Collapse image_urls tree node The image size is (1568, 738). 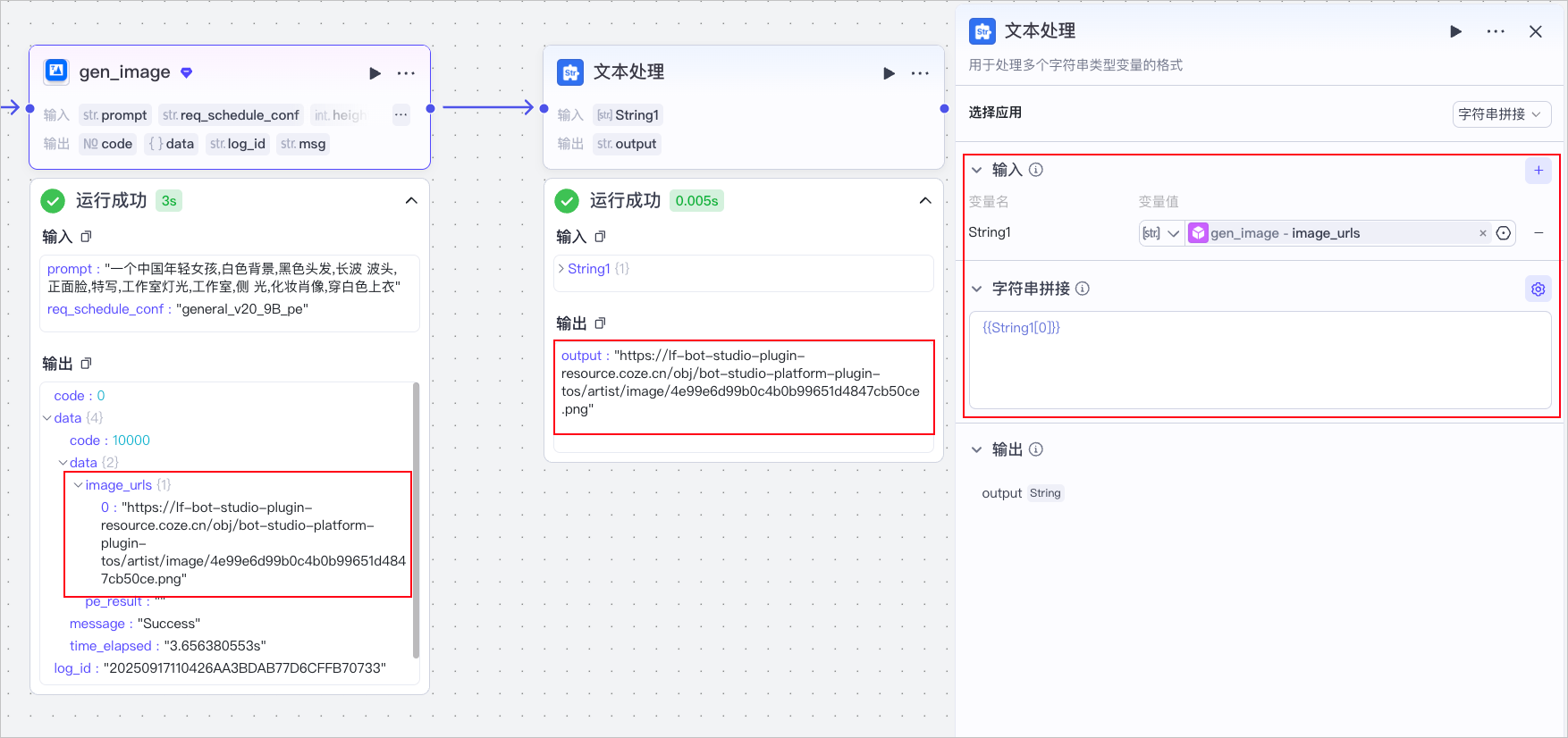pos(79,485)
